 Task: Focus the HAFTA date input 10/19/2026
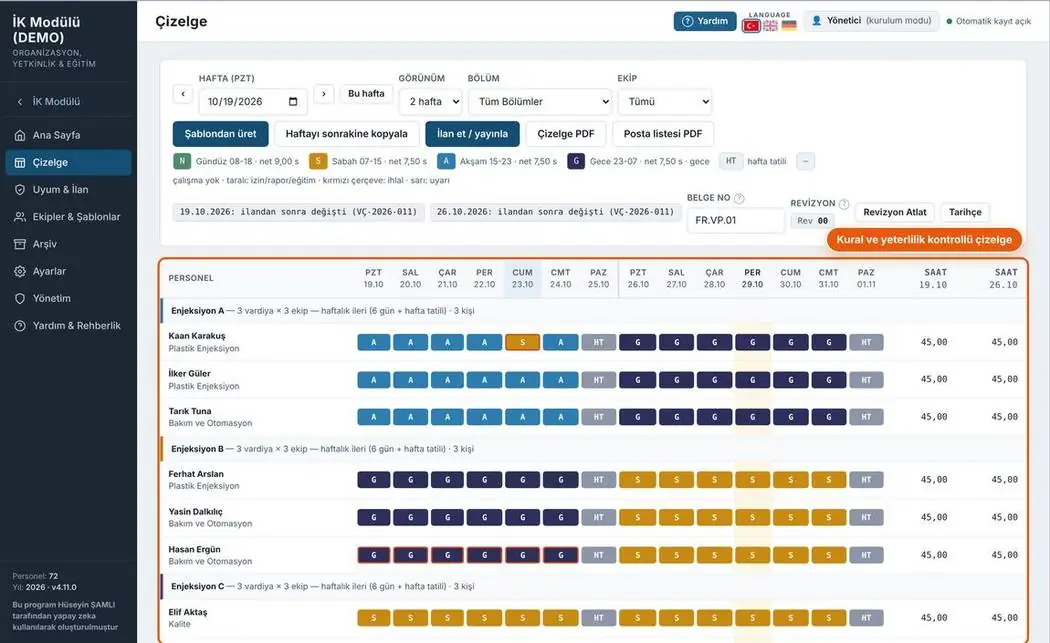(x=253, y=102)
